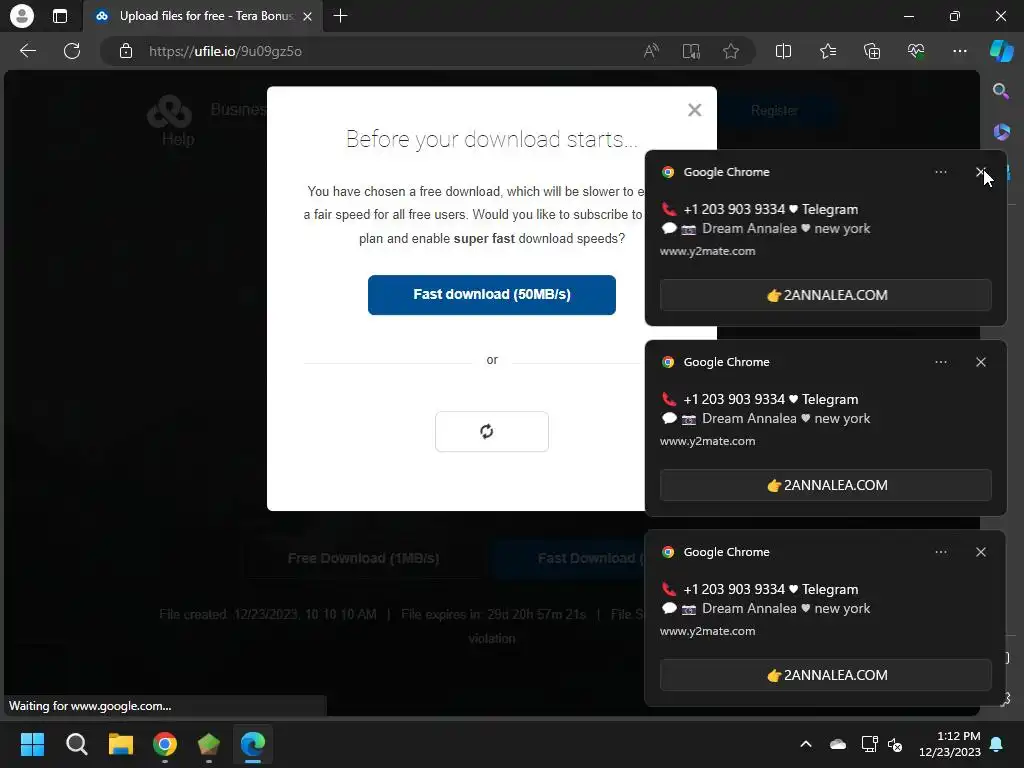Viewport: 1024px width, 768px height.
Task: Open Edge Collections panel
Action: pos(872,51)
